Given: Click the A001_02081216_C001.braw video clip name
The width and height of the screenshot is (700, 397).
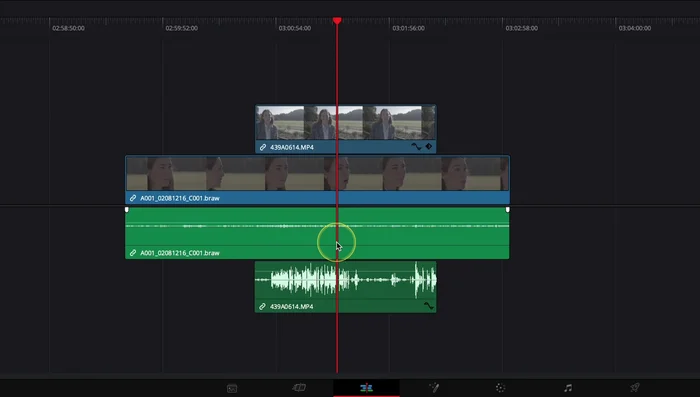Looking at the screenshot, I should pos(180,198).
